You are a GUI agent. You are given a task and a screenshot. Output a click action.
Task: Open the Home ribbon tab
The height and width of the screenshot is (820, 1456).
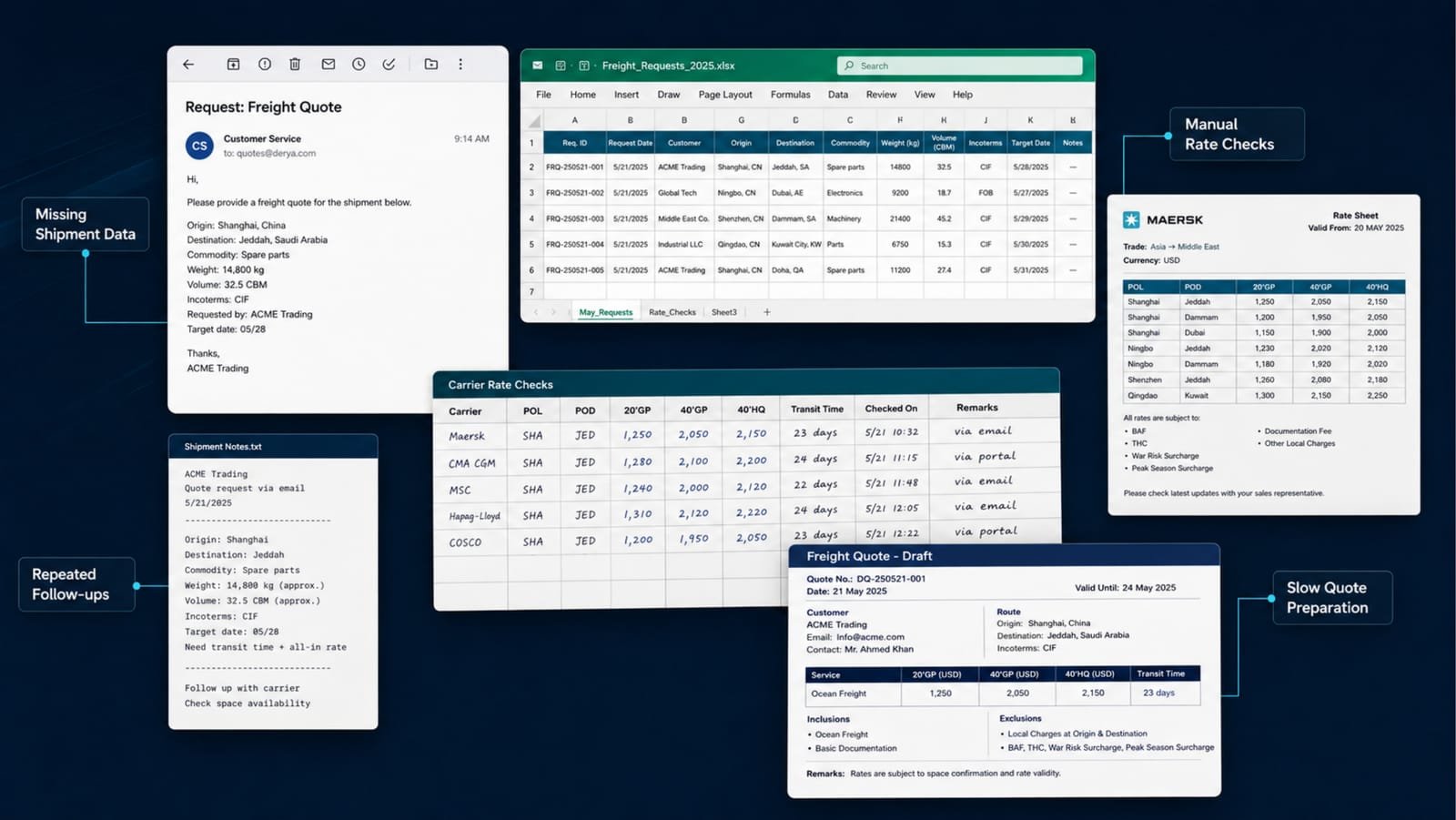coord(583,95)
